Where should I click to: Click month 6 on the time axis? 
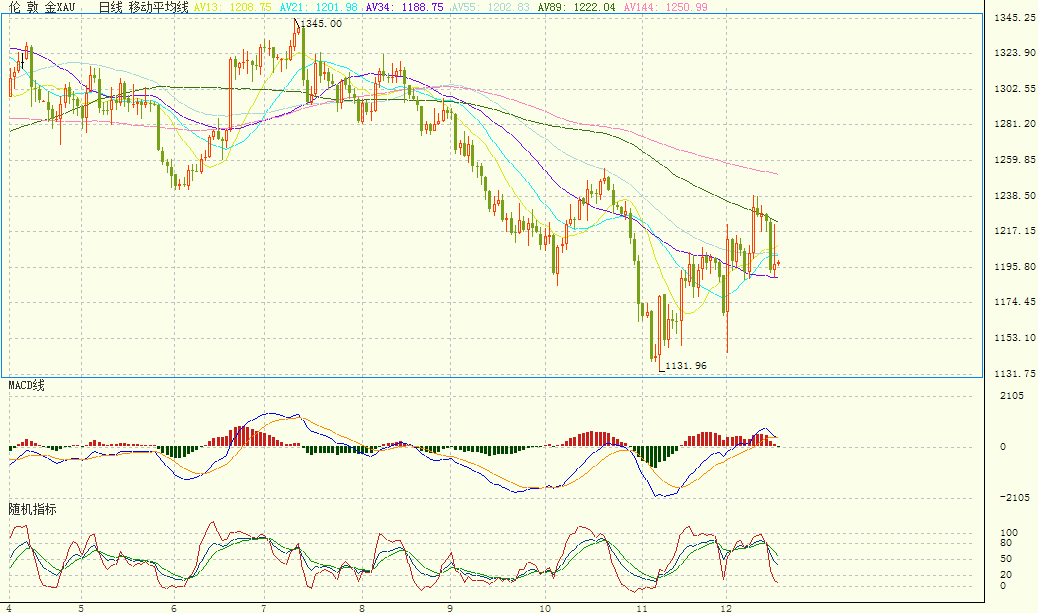(174, 608)
